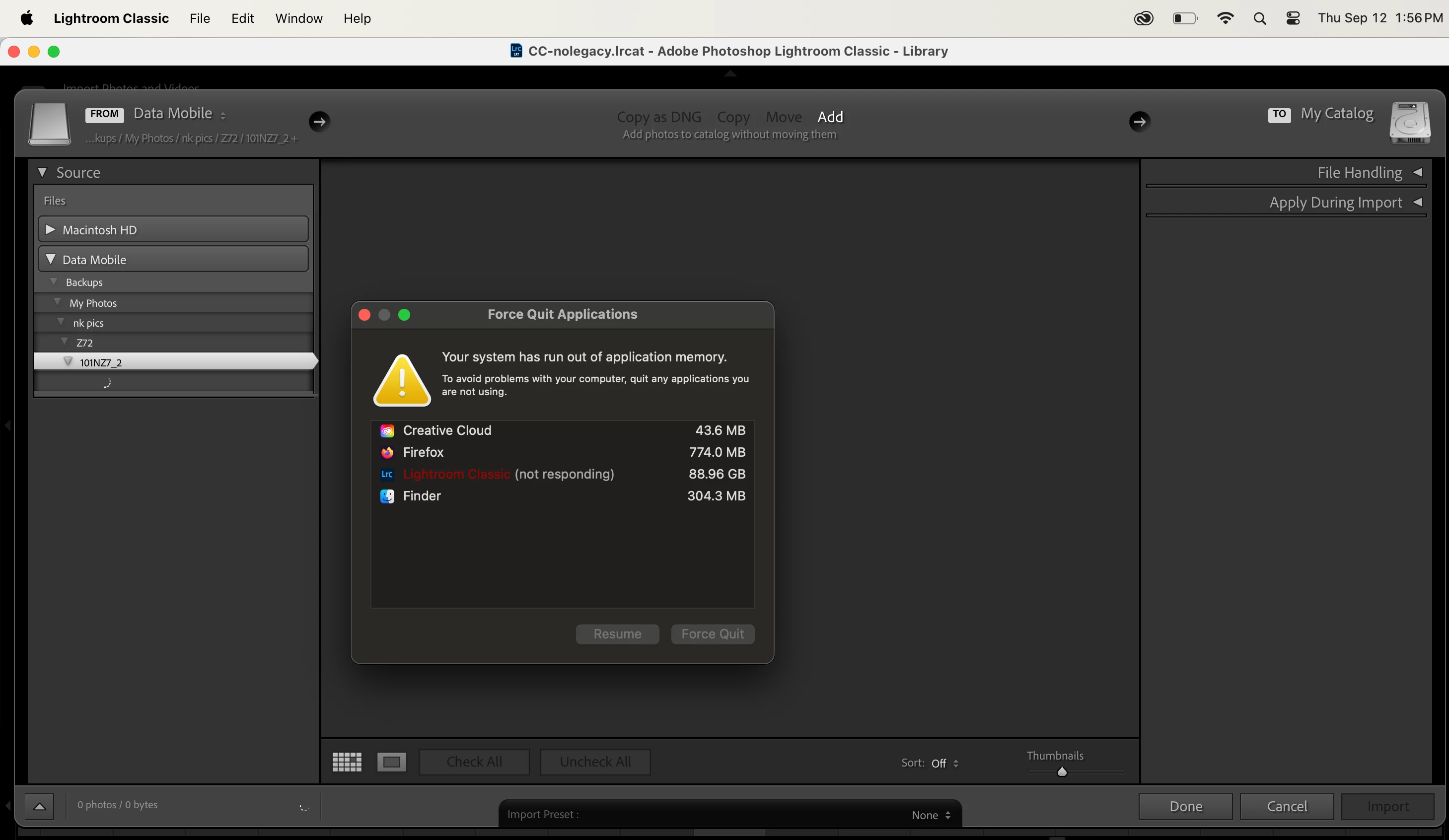Select Add import mode

pos(830,117)
